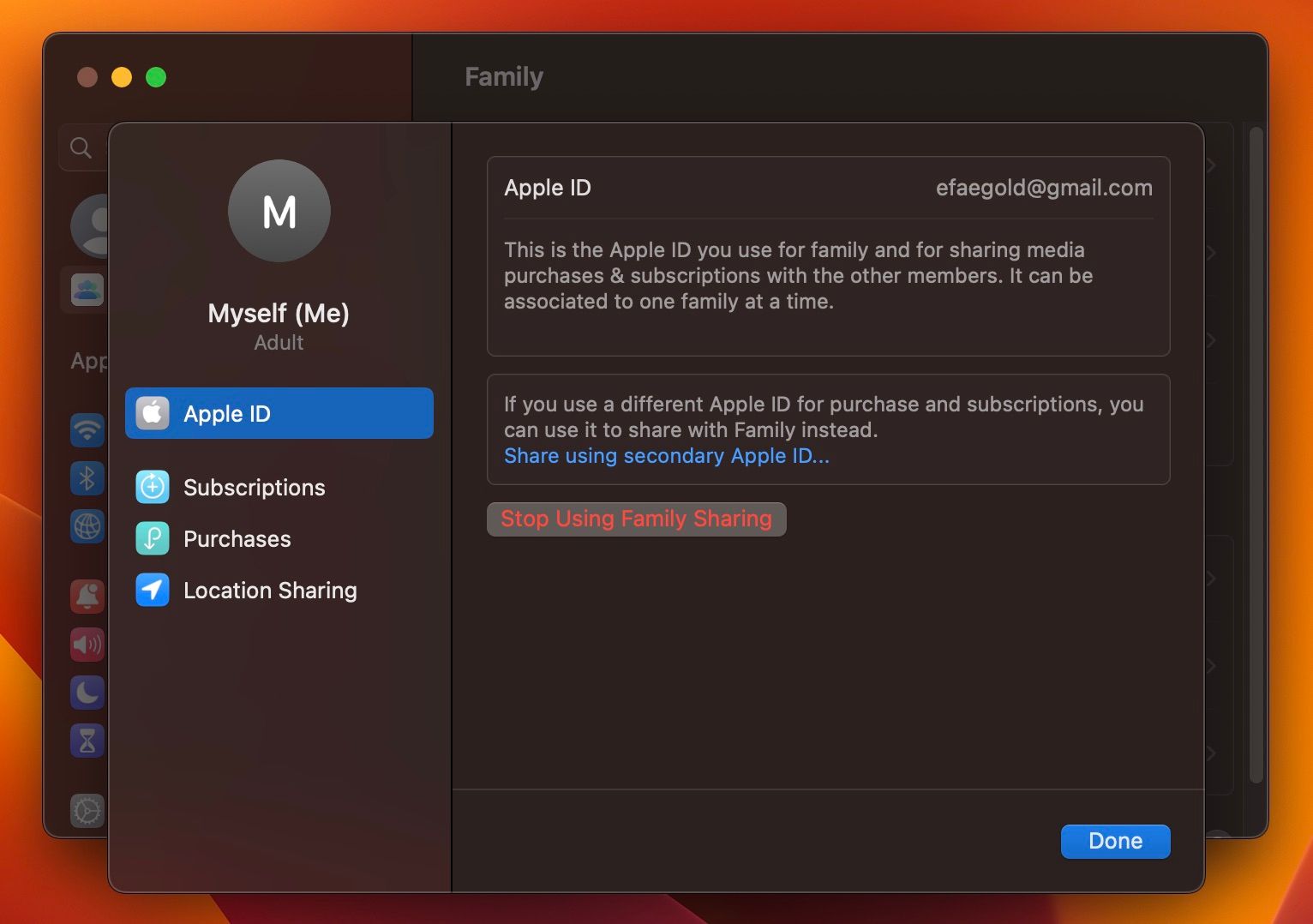
Task: Open Focus moon icon in Settings sidebar
Action: pos(87,692)
